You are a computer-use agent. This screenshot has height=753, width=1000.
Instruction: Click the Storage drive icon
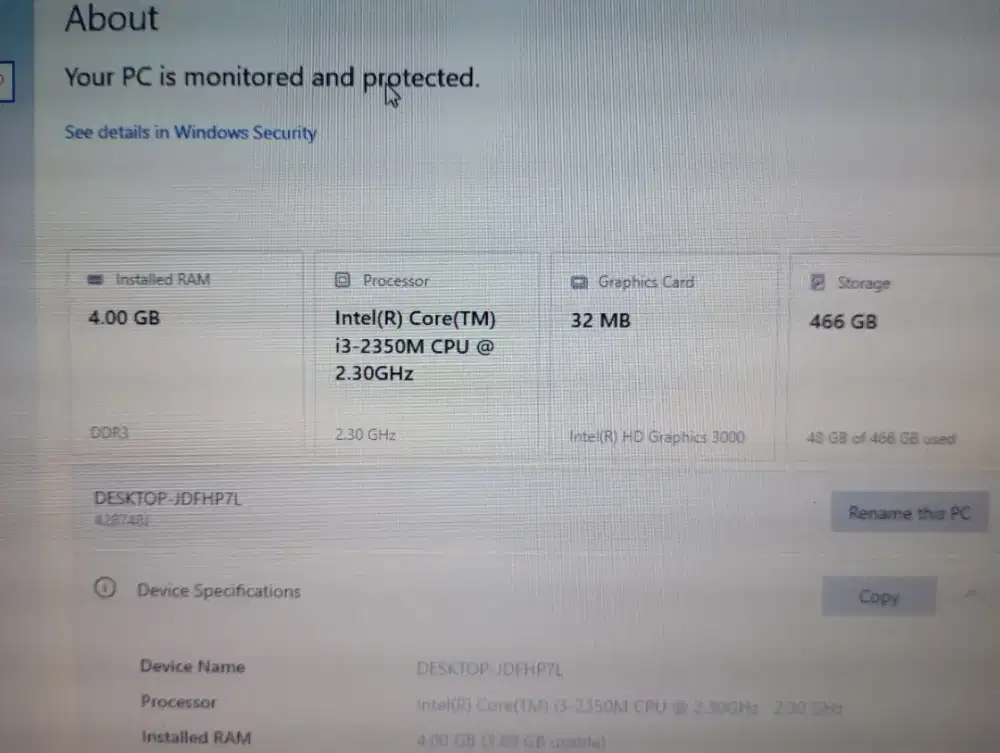tap(820, 284)
